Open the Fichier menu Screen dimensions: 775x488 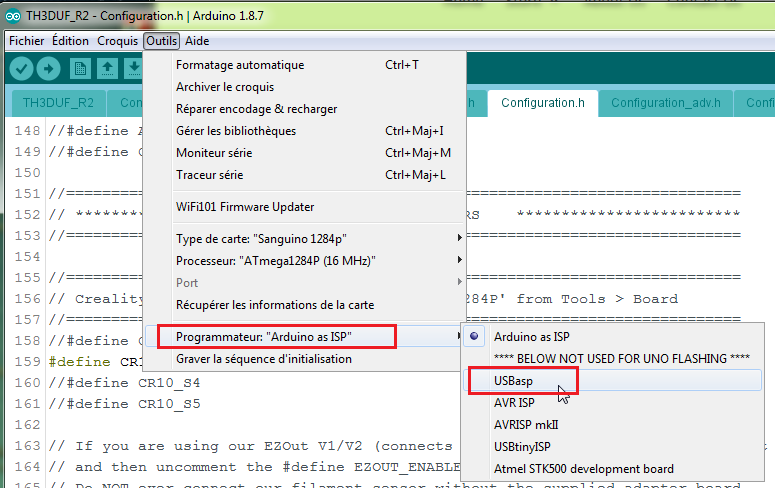pyautogui.click(x=27, y=41)
